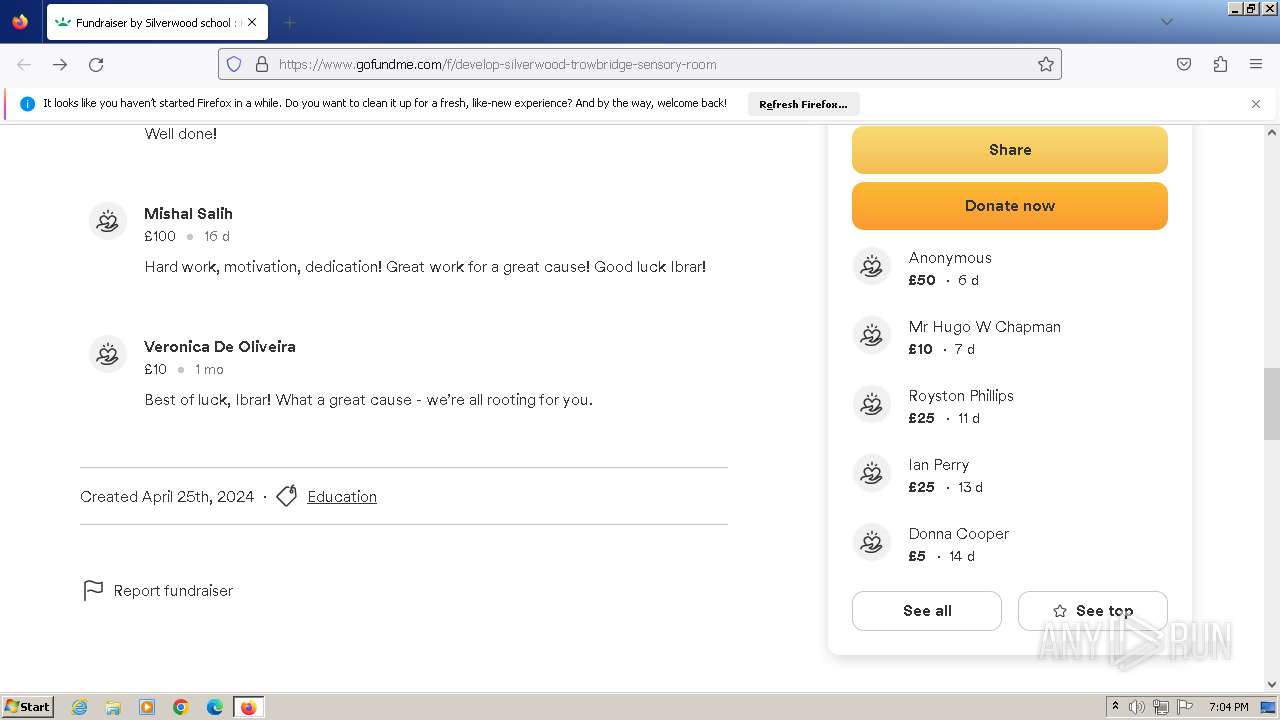
Task: Open a new browser tab
Action: point(289,22)
